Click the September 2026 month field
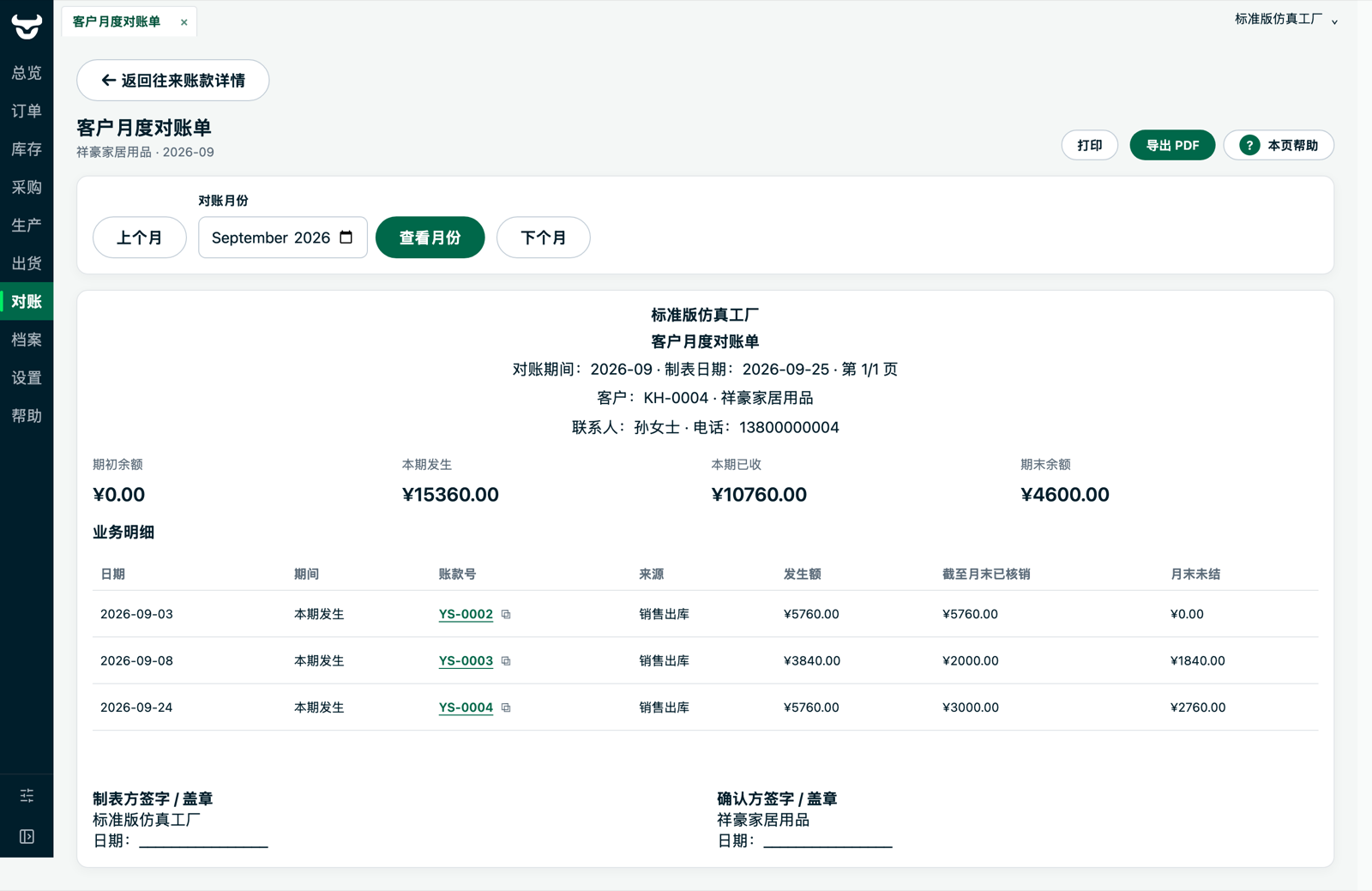Image resolution: width=1372 pixels, height=891 pixels. 283,238
